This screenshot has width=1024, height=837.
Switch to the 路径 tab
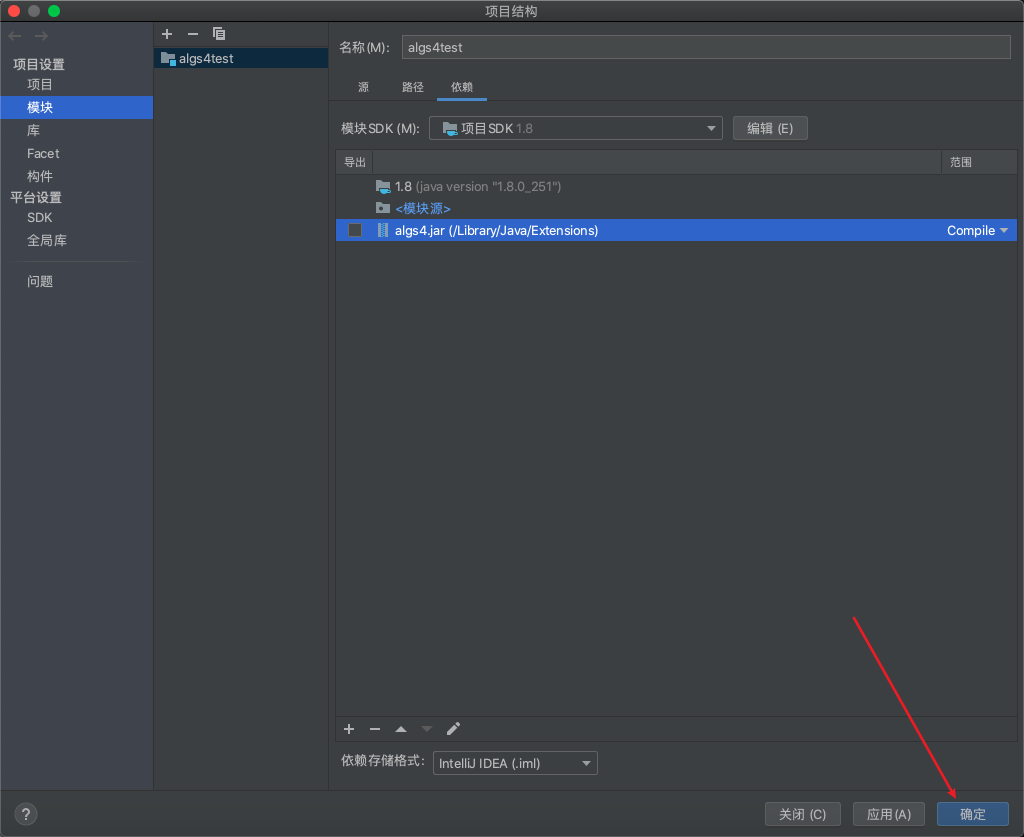pos(413,87)
